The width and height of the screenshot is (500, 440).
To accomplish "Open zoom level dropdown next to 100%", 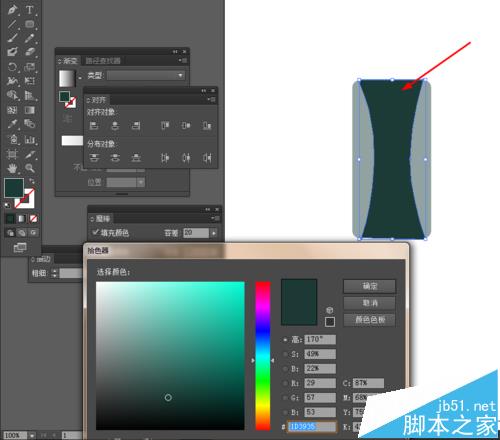I will pyautogui.click(x=32, y=435).
